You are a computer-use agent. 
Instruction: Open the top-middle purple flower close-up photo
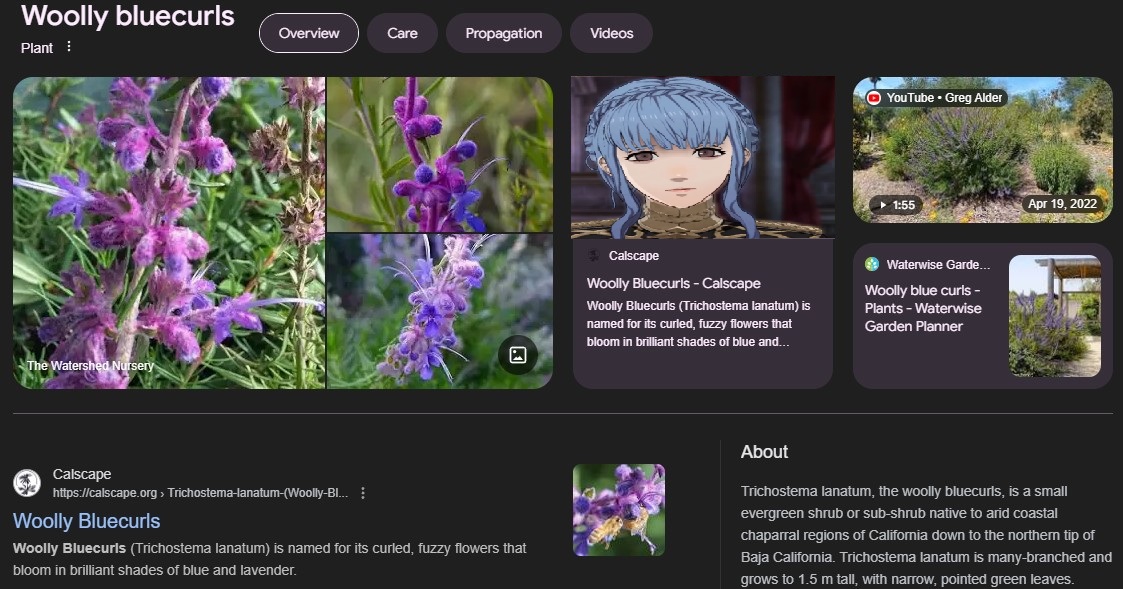point(440,155)
